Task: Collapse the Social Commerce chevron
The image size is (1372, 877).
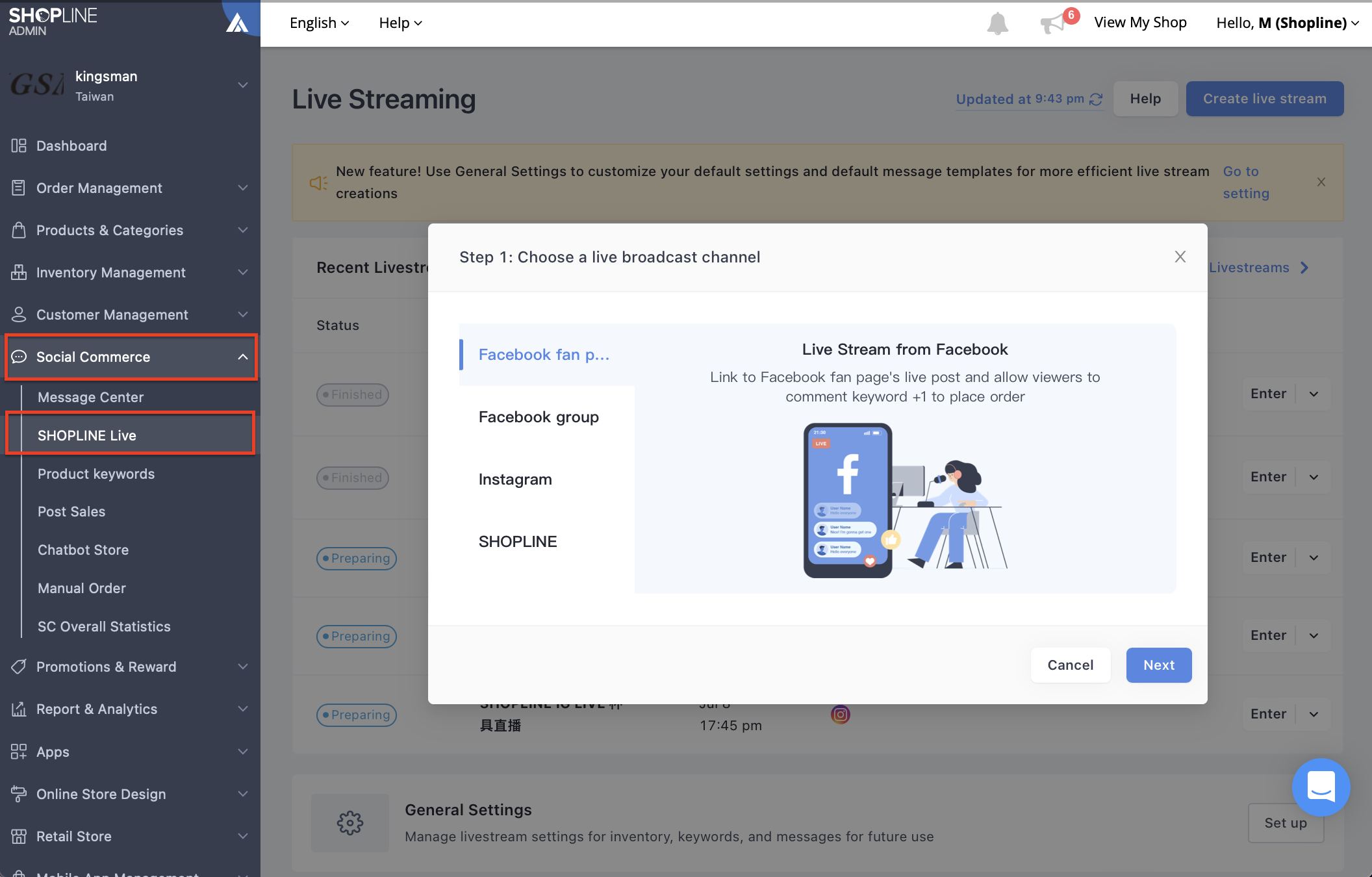Action: (243, 357)
